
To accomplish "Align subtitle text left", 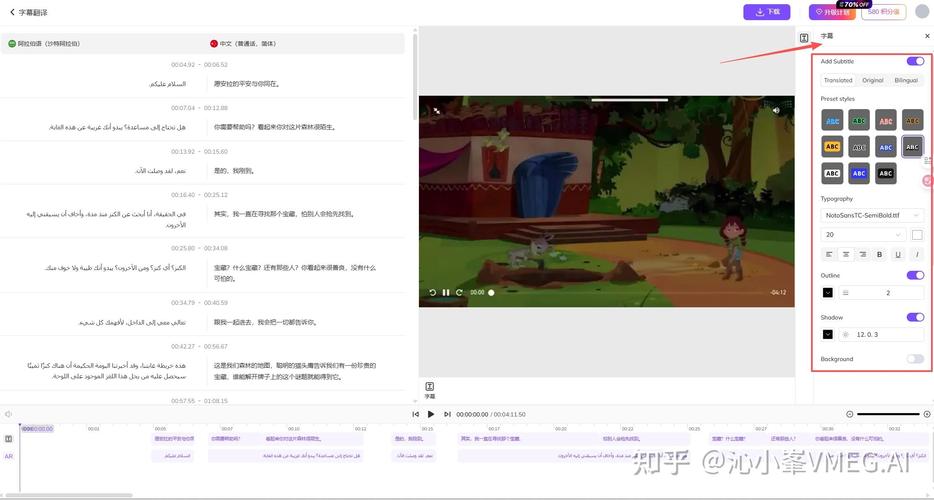I will tap(829, 254).
